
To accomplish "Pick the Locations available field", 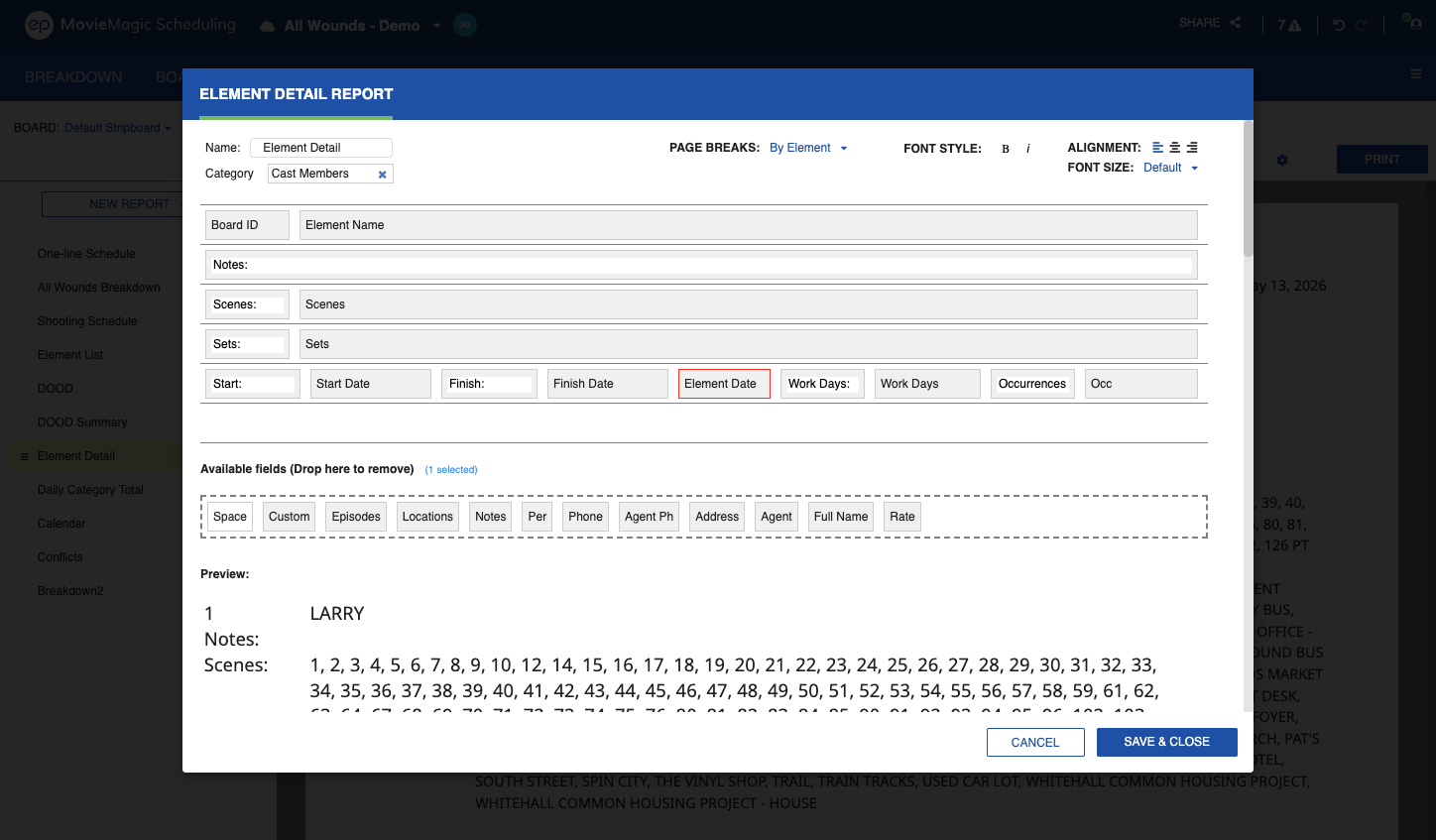I will pos(427,517).
